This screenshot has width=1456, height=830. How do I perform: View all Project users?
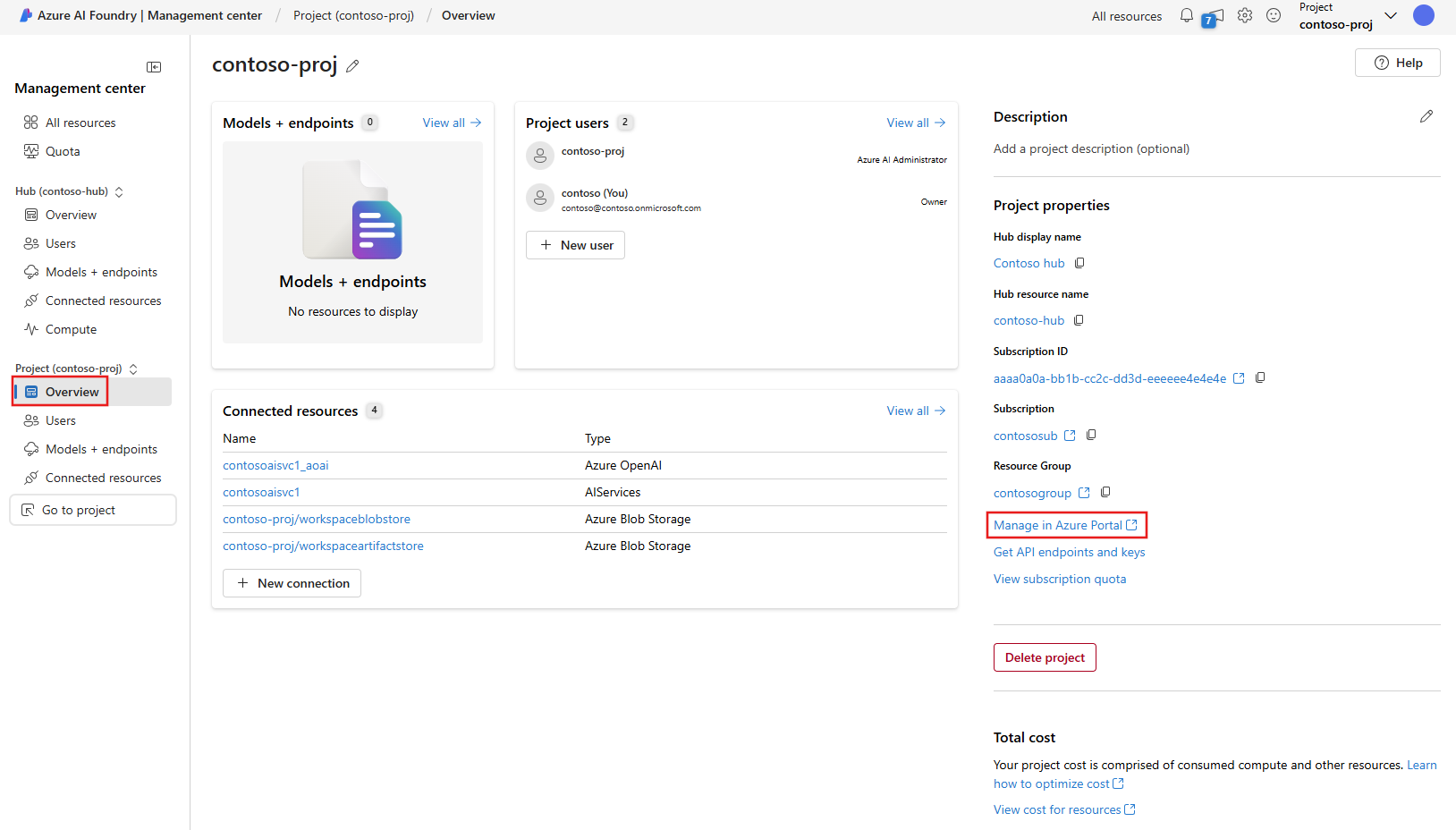click(917, 123)
